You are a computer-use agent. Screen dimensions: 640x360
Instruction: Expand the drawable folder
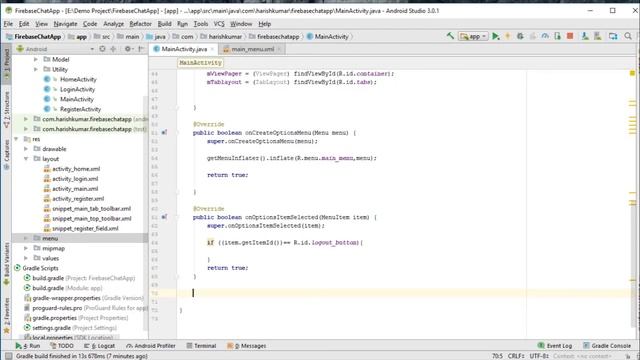coord(26,149)
